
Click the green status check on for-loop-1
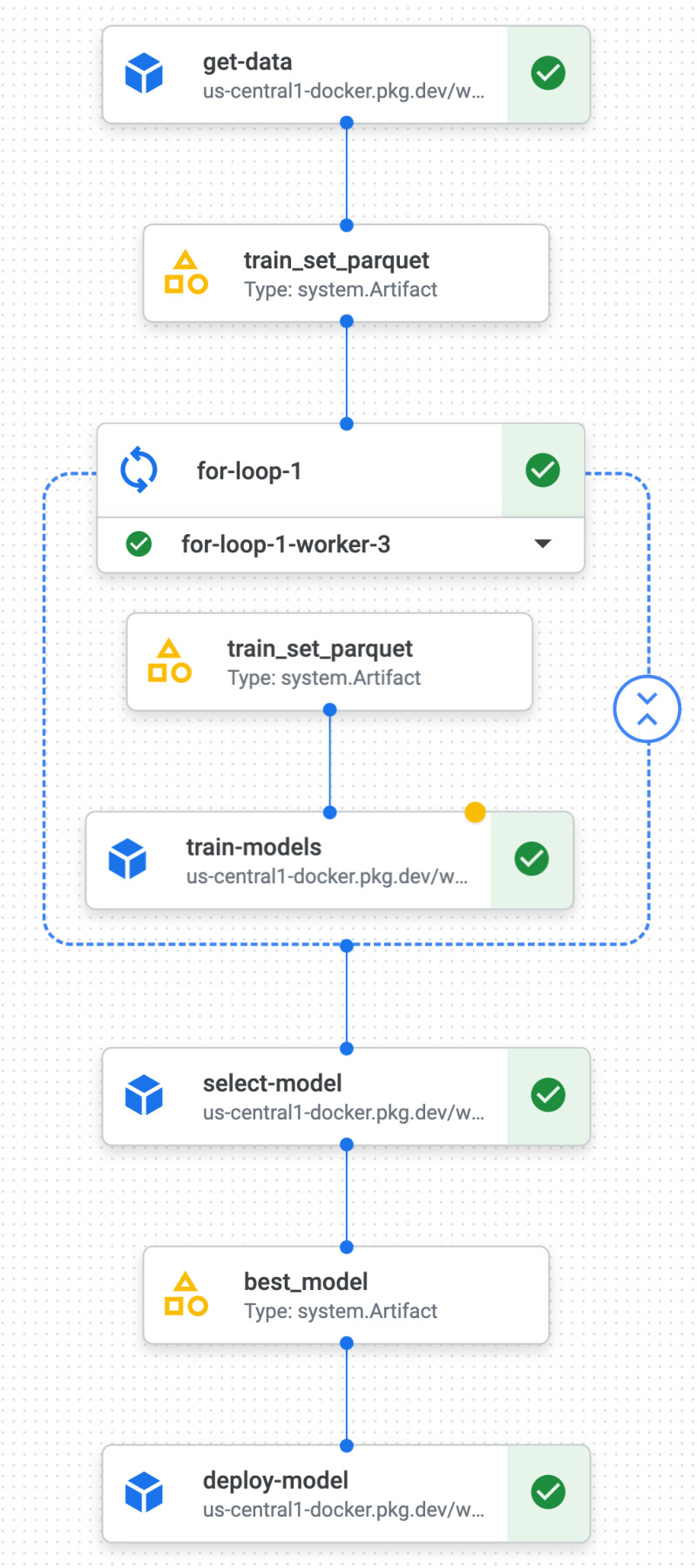pyautogui.click(x=543, y=470)
